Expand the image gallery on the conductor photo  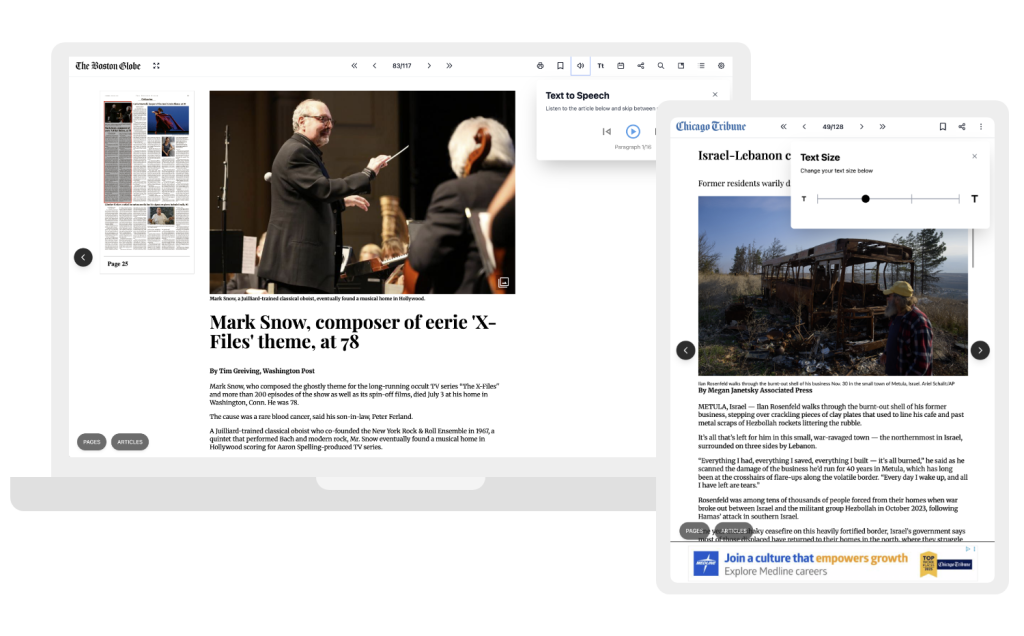[x=503, y=283]
